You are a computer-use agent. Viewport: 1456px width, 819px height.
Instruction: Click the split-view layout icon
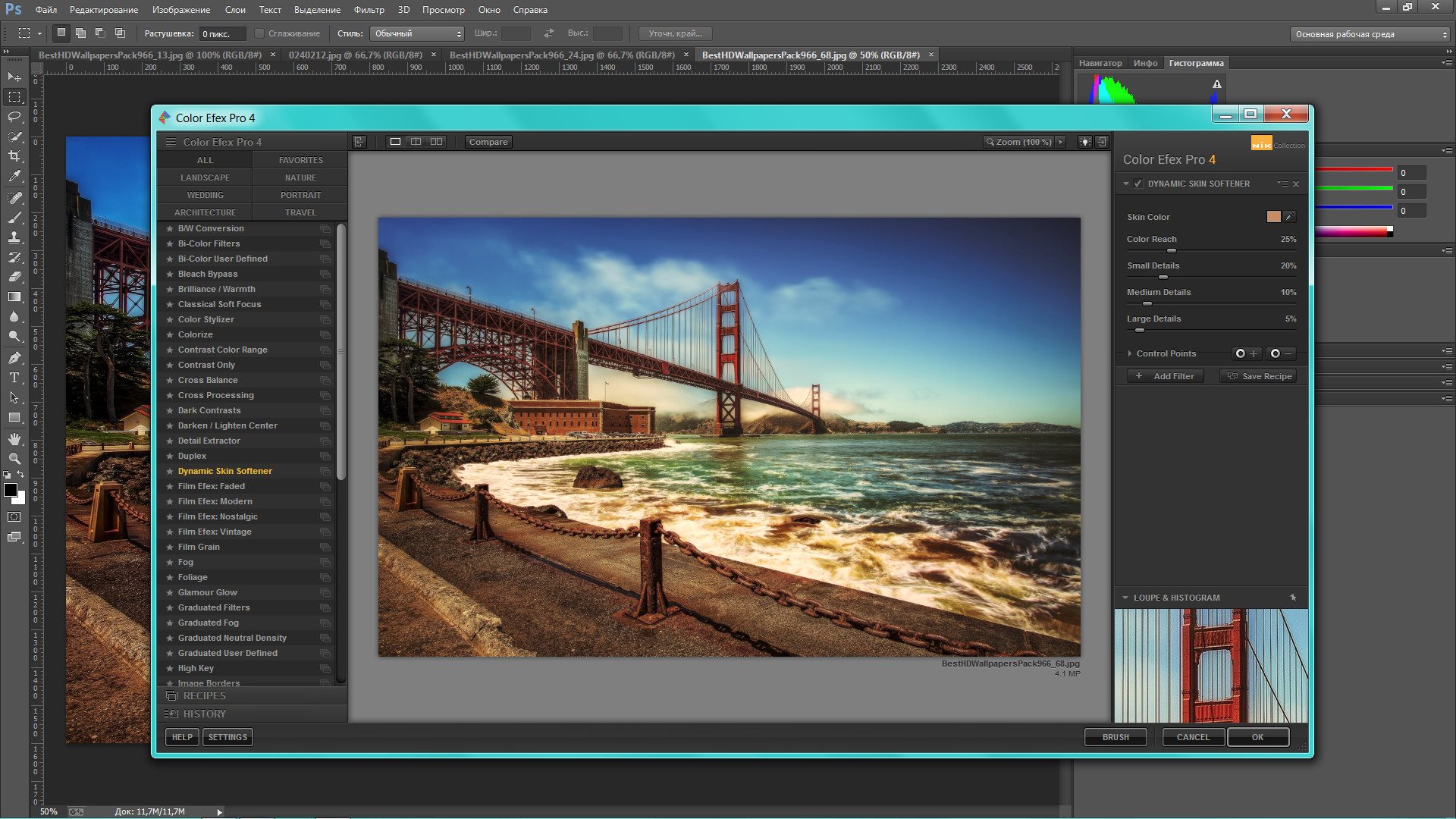pyautogui.click(x=416, y=141)
